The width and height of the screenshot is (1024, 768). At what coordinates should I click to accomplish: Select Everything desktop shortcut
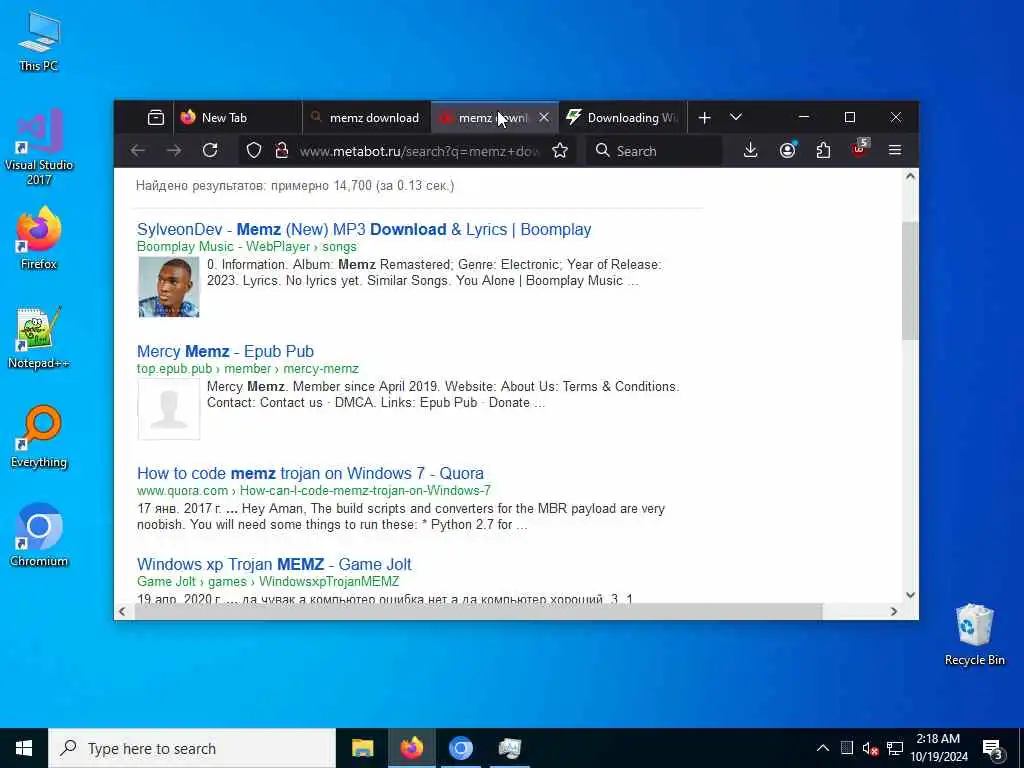tap(39, 437)
